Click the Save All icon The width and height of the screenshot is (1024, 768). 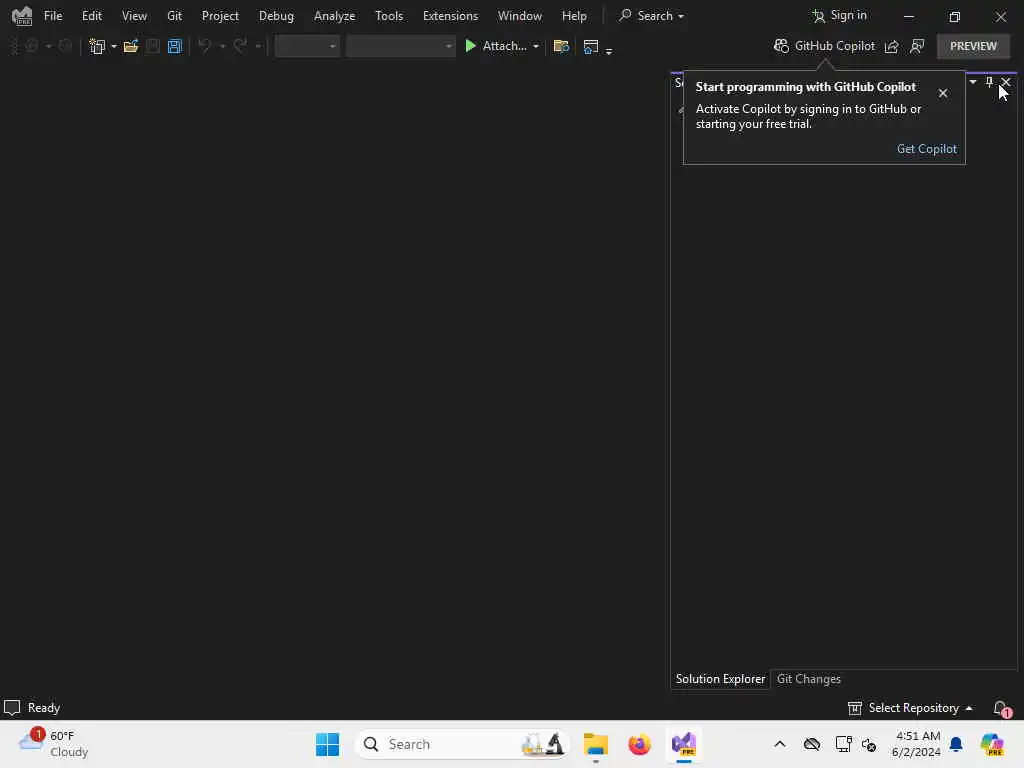(x=174, y=46)
